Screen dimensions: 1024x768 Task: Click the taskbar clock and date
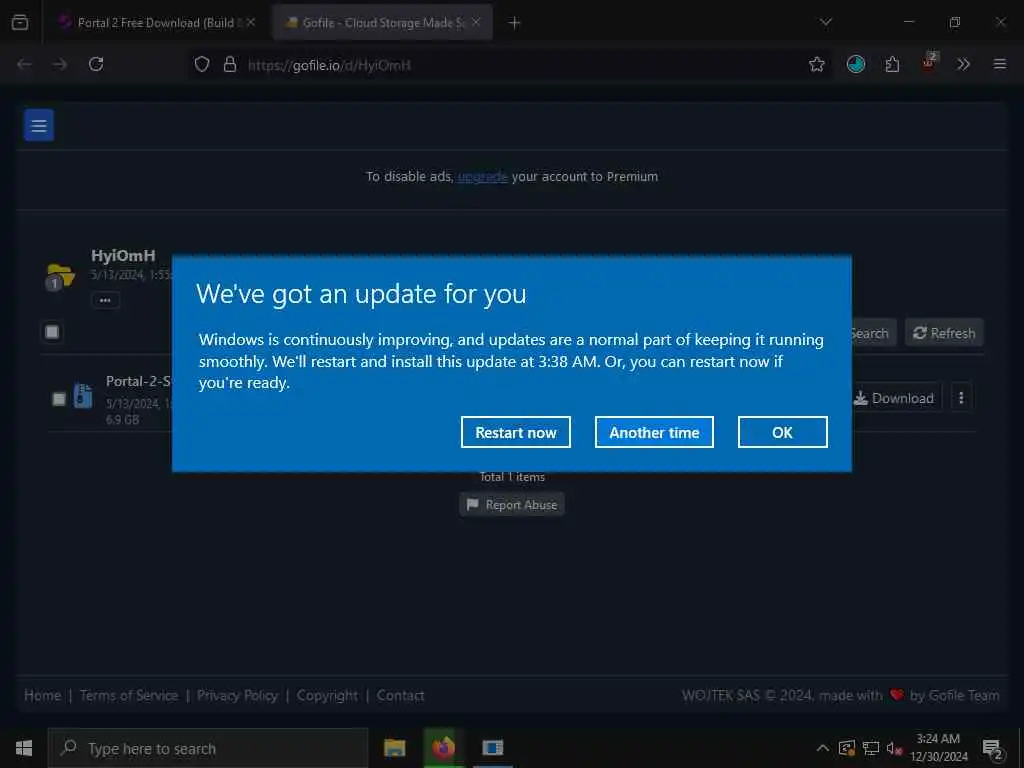click(938, 748)
